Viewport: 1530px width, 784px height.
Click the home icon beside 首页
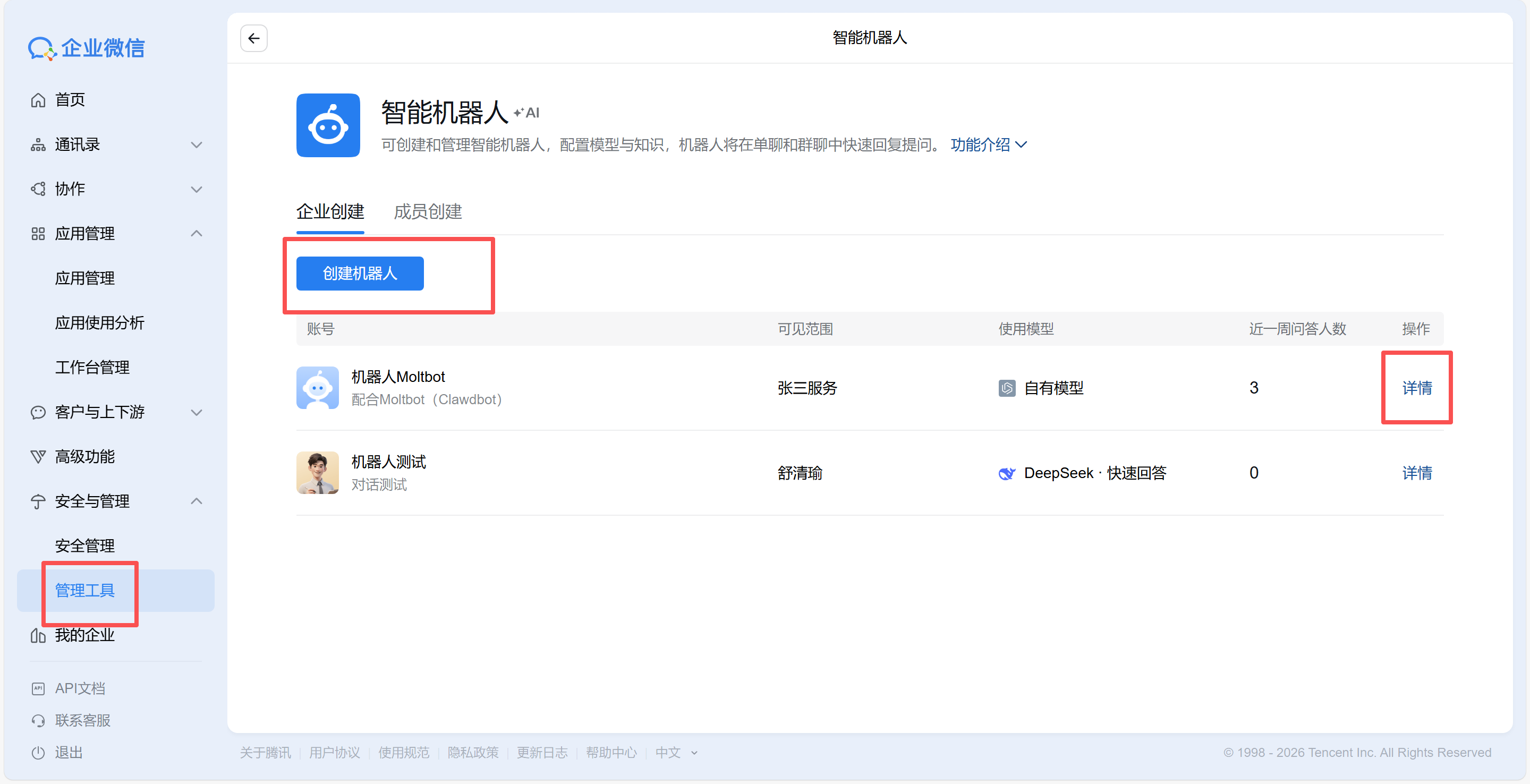click(38, 100)
